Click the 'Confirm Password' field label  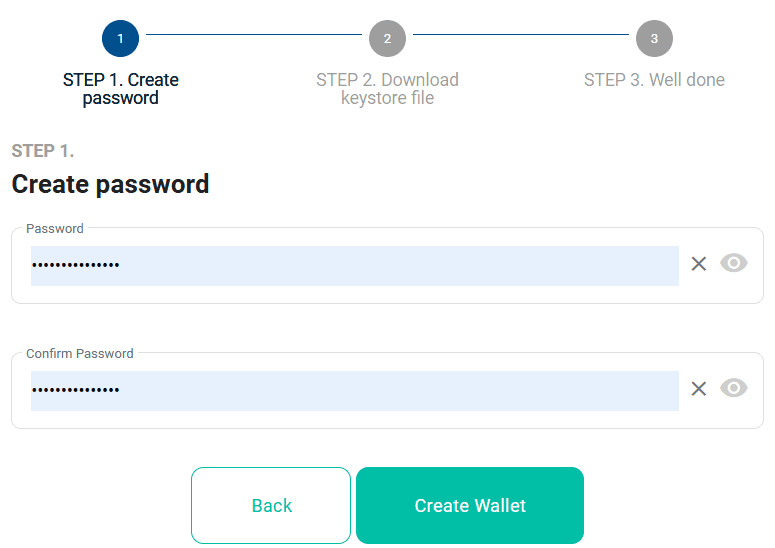tap(80, 354)
